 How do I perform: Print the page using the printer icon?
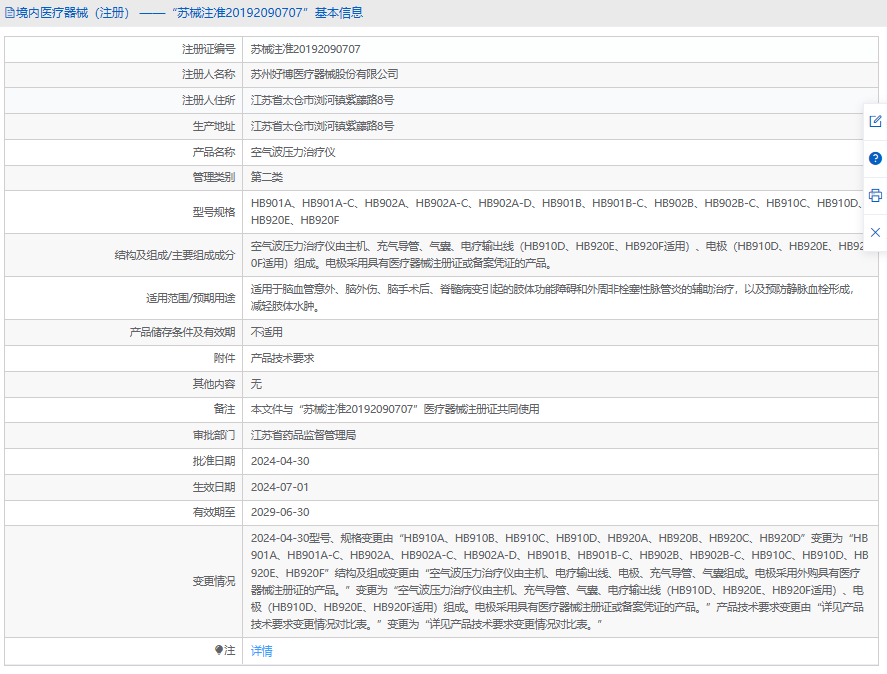(875, 195)
